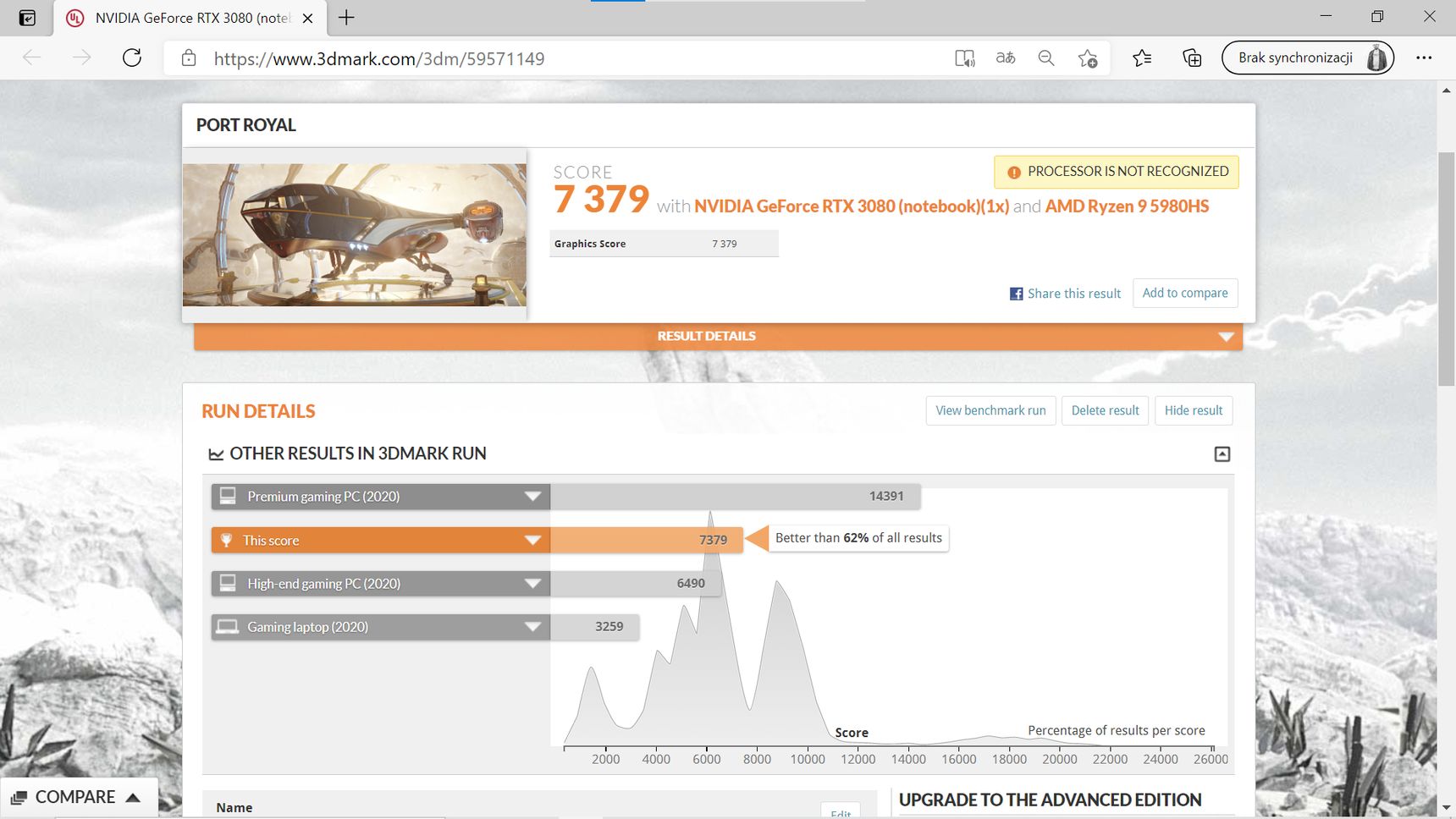Click the Better than 62% of all results label

[858, 538]
